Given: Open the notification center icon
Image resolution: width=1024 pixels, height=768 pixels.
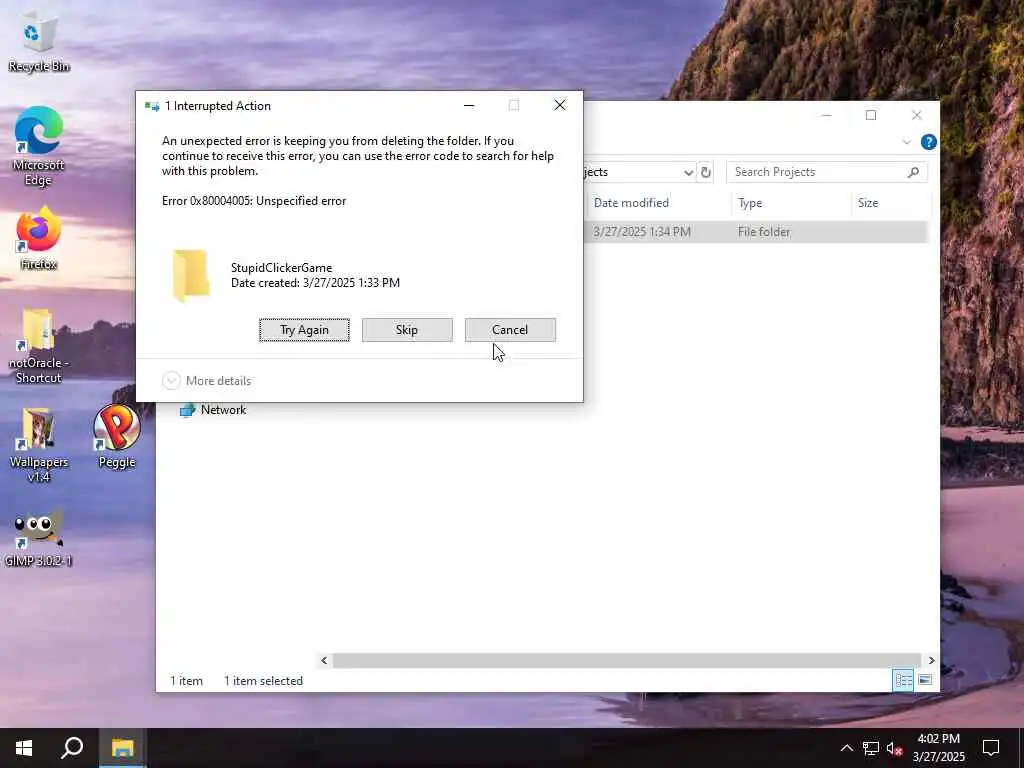Looking at the screenshot, I should coord(991,748).
